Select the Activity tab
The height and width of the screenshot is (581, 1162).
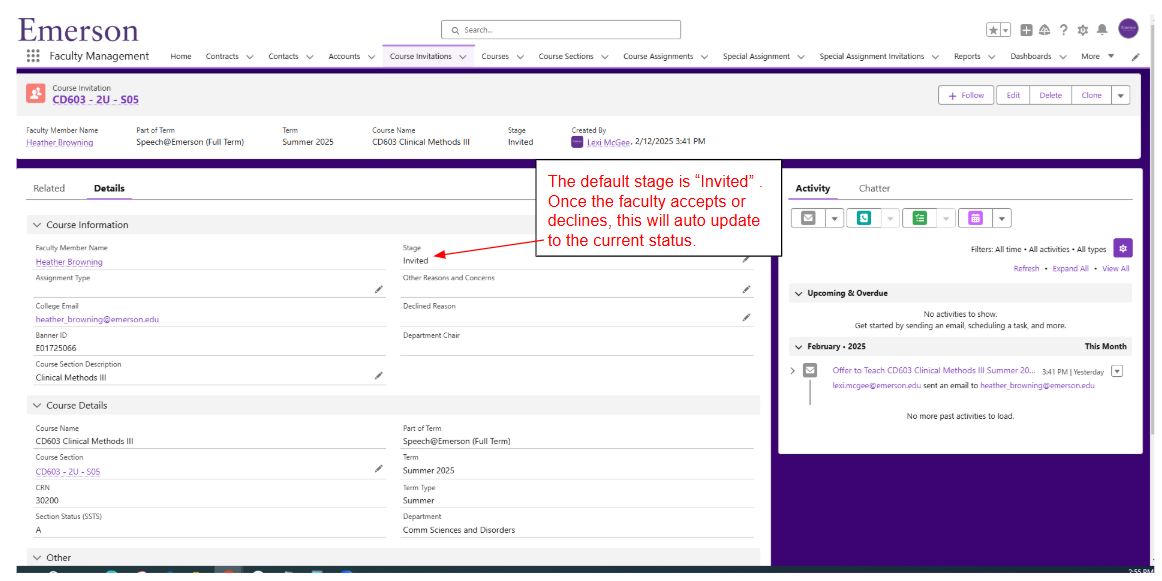pos(812,188)
